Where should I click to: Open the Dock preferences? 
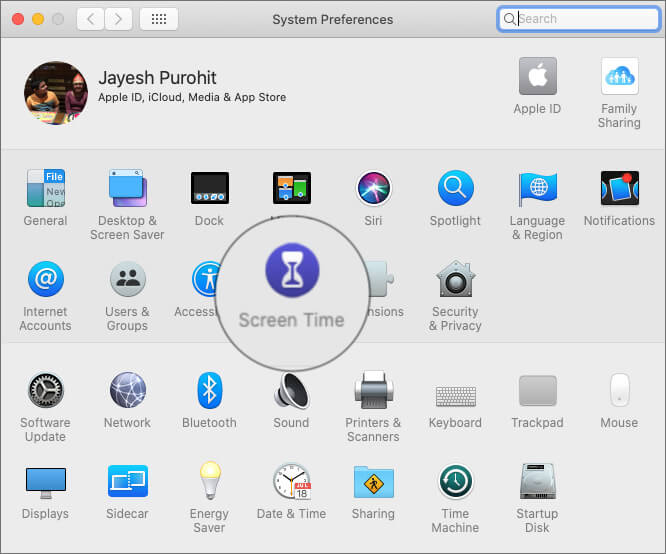pos(209,188)
